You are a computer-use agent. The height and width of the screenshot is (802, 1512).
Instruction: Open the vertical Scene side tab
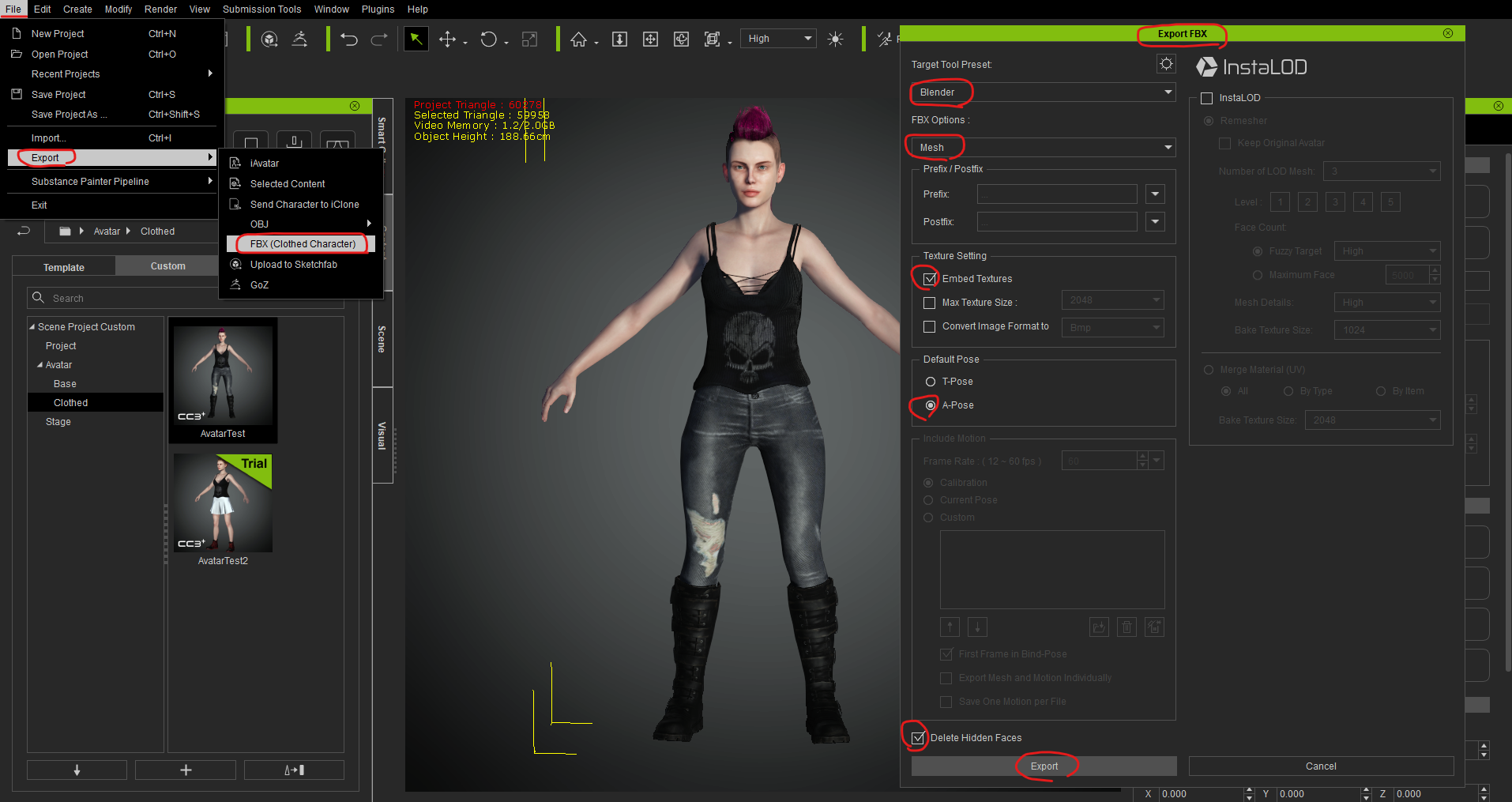click(382, 340)
